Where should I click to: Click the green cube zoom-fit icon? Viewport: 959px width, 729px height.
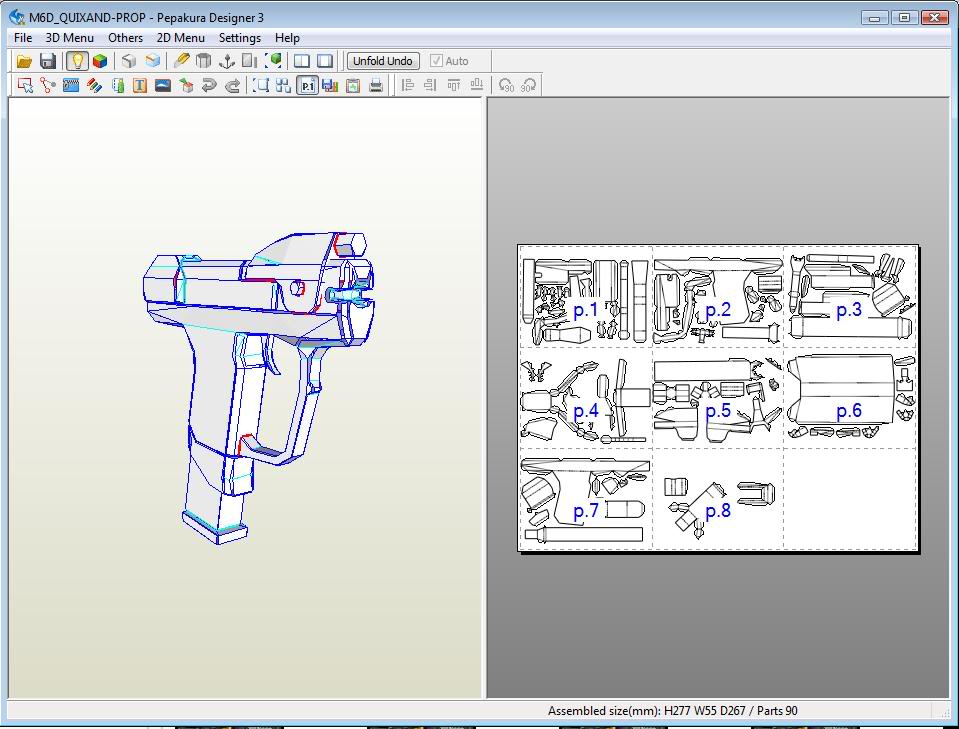(x=273, y=61)
